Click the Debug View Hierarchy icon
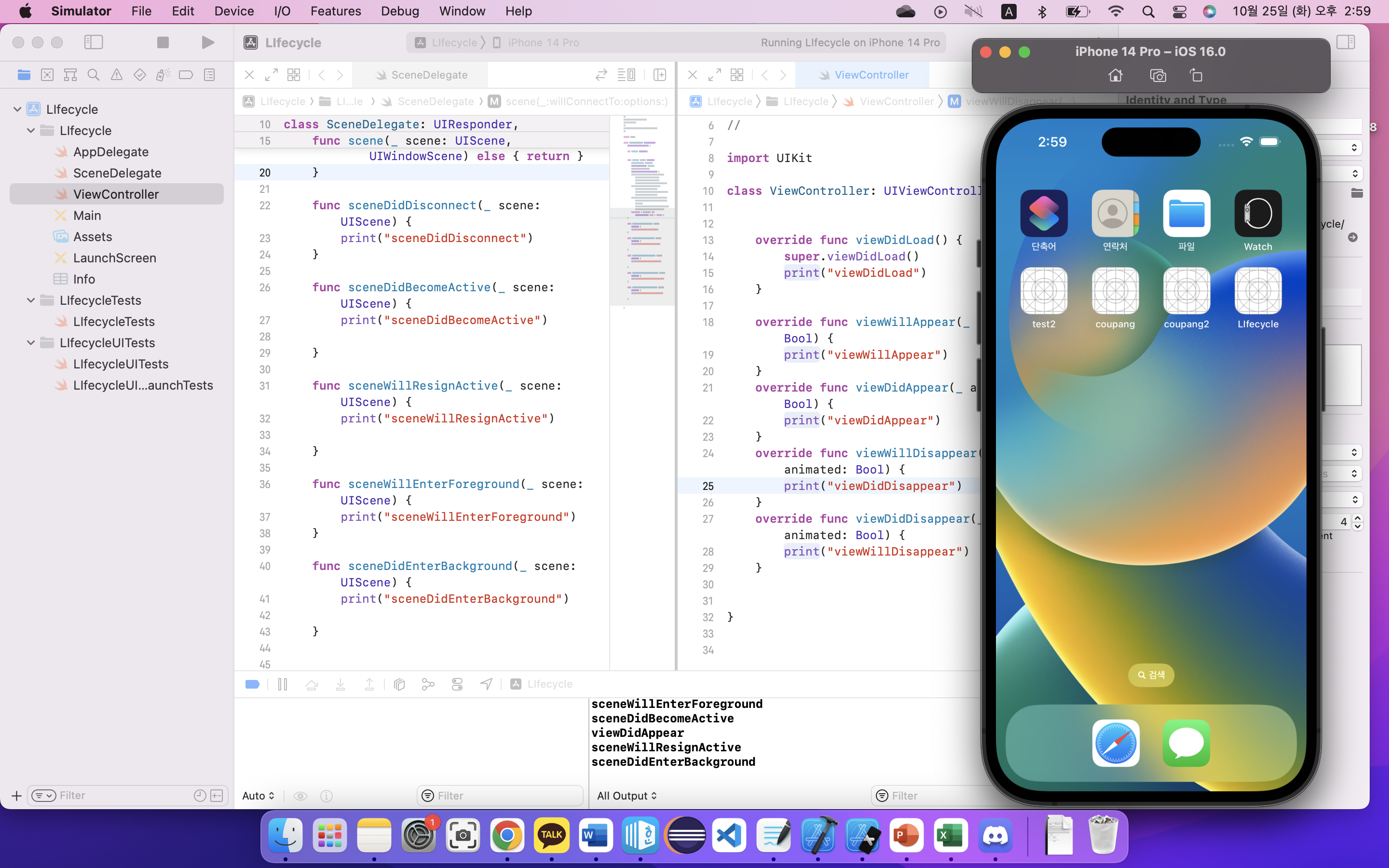The width and height of the screenshot is (1389, 868). tap(399, 684)
